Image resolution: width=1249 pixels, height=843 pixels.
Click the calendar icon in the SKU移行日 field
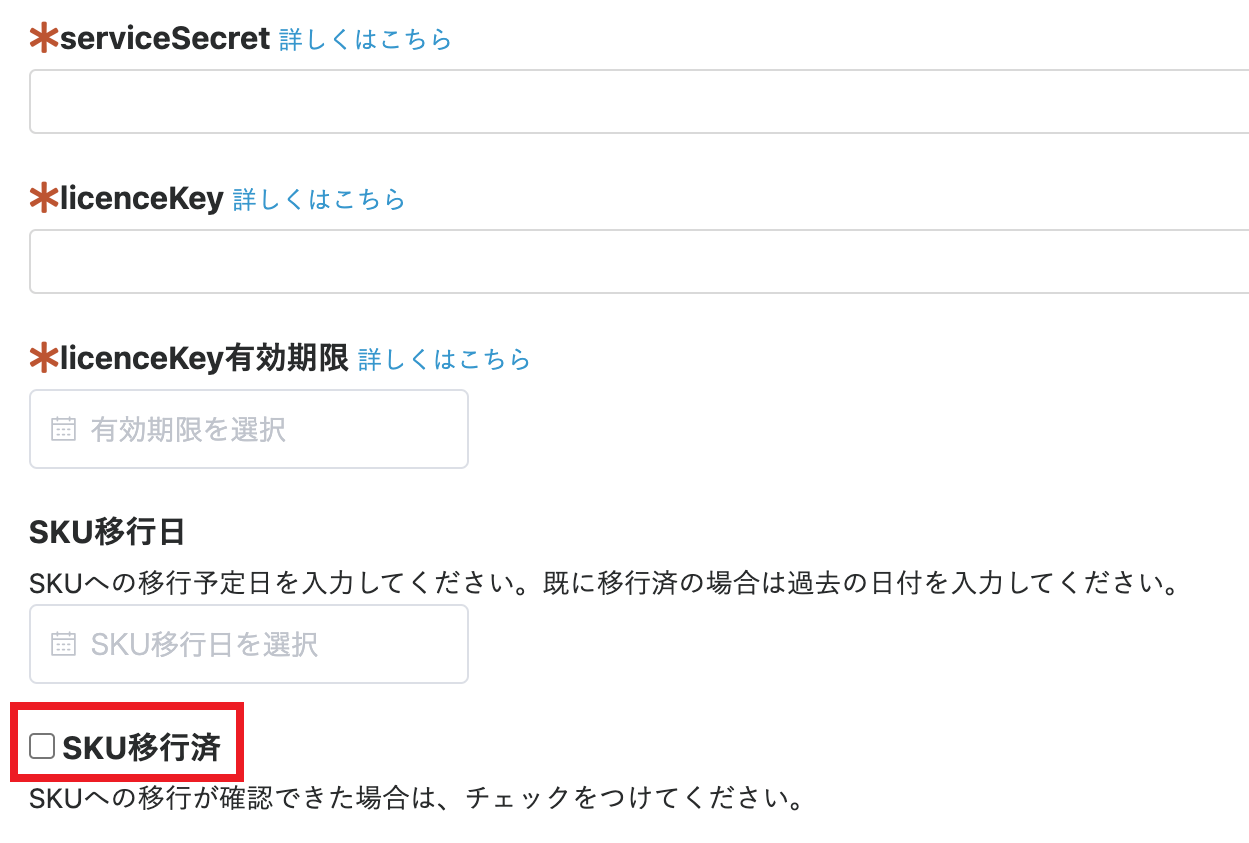[x=63, y=644]
